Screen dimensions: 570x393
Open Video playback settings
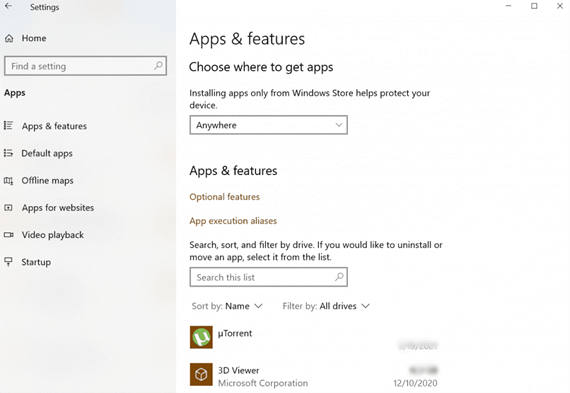point(53,235)
